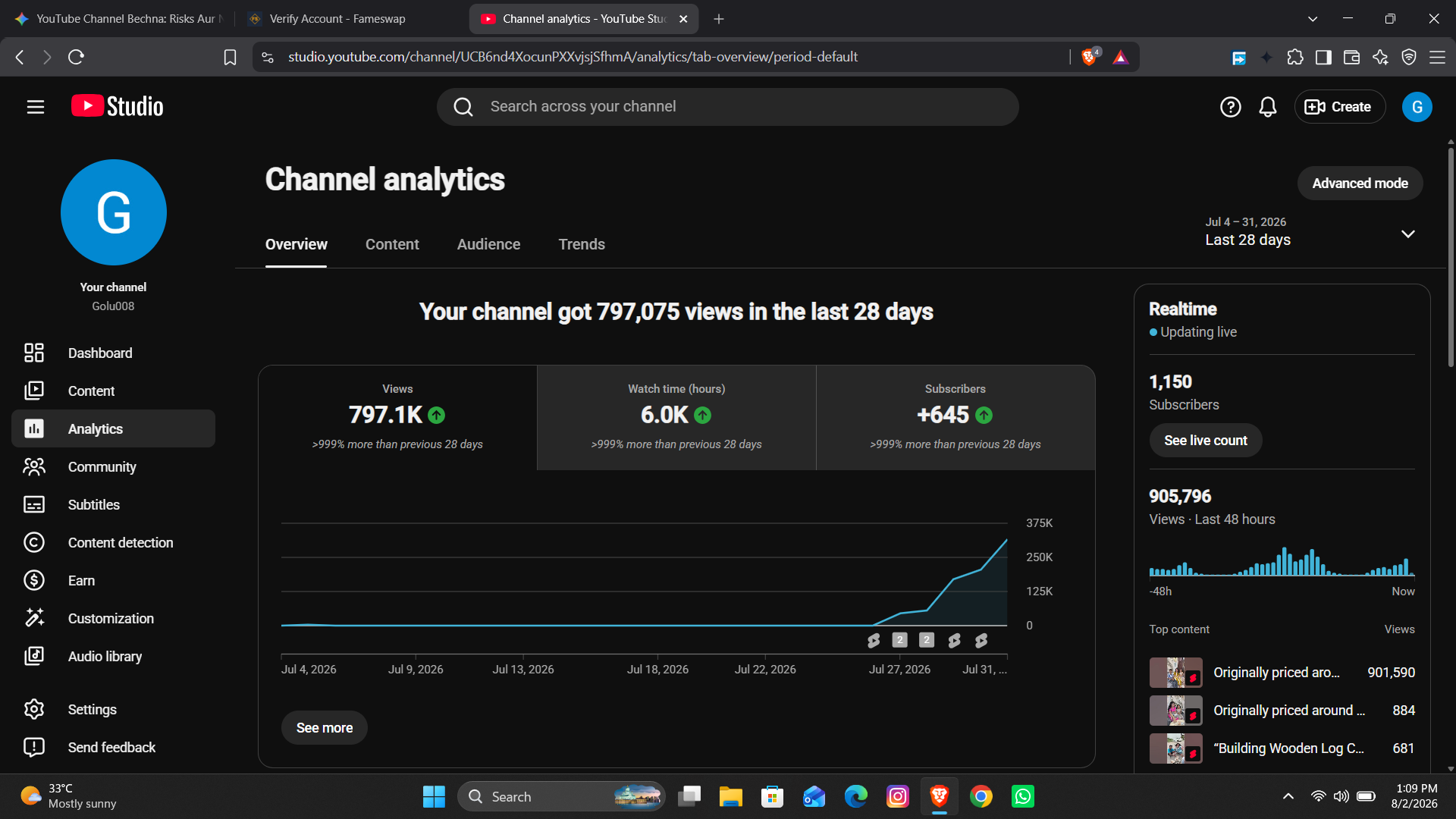Go back to the previous page
Screen dimensions: 1456x819
(20, 57)
